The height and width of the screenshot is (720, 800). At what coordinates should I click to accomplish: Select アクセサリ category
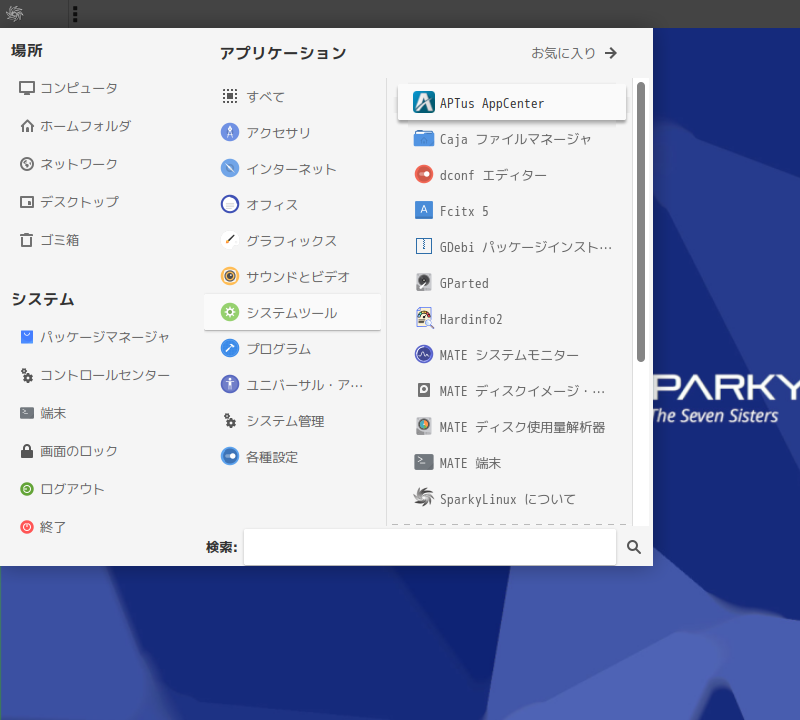(292, 132)
